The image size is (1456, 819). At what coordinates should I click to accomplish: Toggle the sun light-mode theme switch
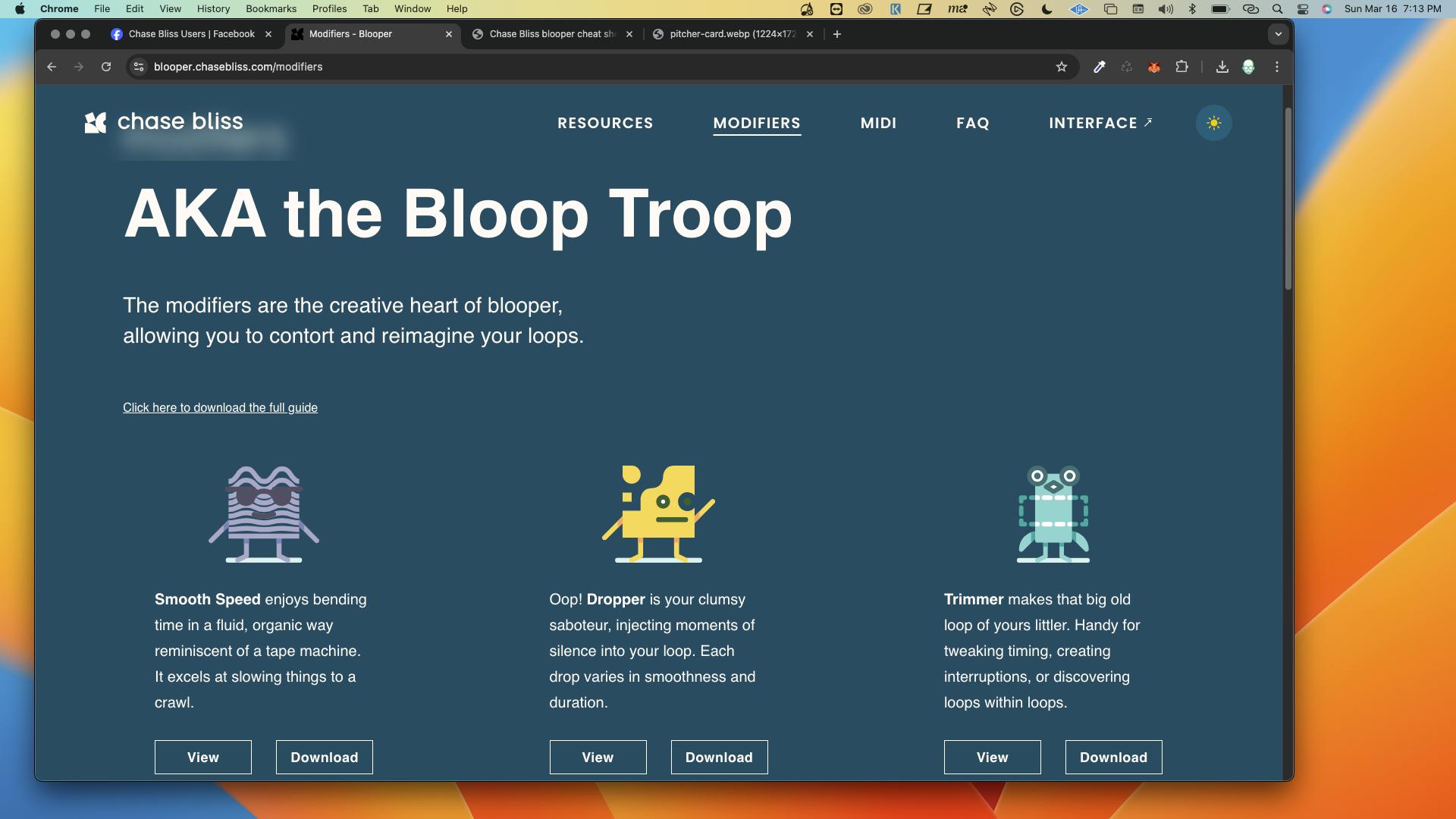click(x=1213, y=123)
